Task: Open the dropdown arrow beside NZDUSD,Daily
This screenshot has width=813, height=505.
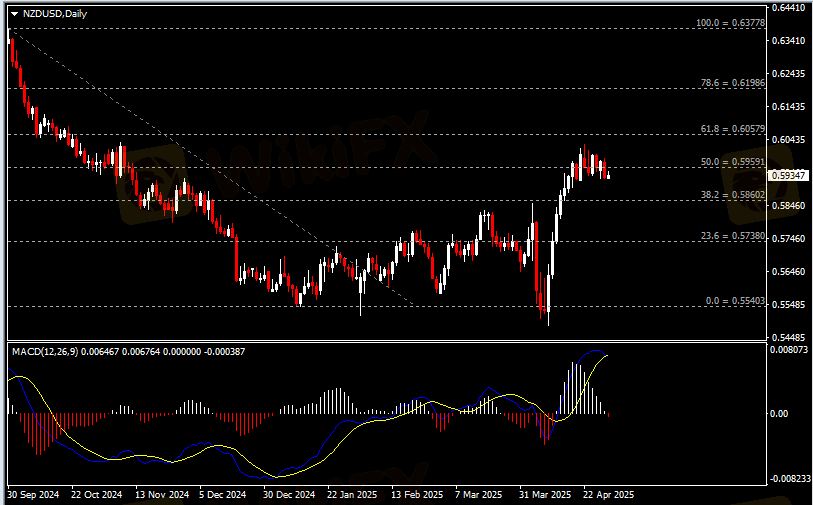Action: [14, 11]
